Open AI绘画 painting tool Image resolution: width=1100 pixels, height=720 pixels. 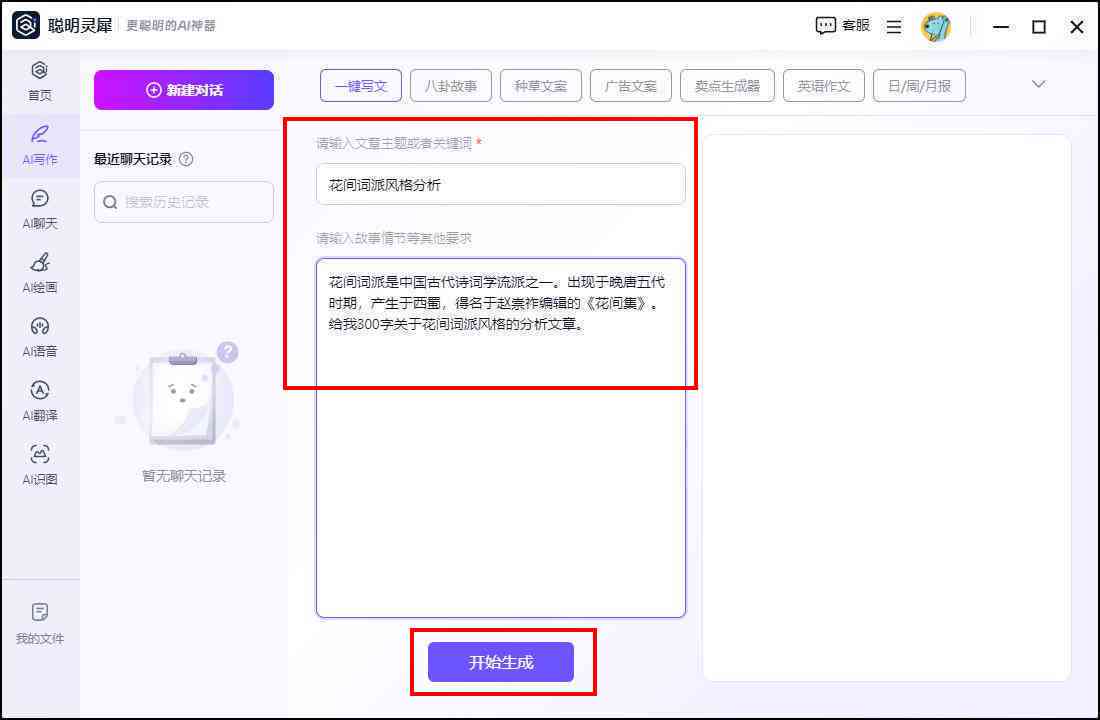[x=39, y=273]
